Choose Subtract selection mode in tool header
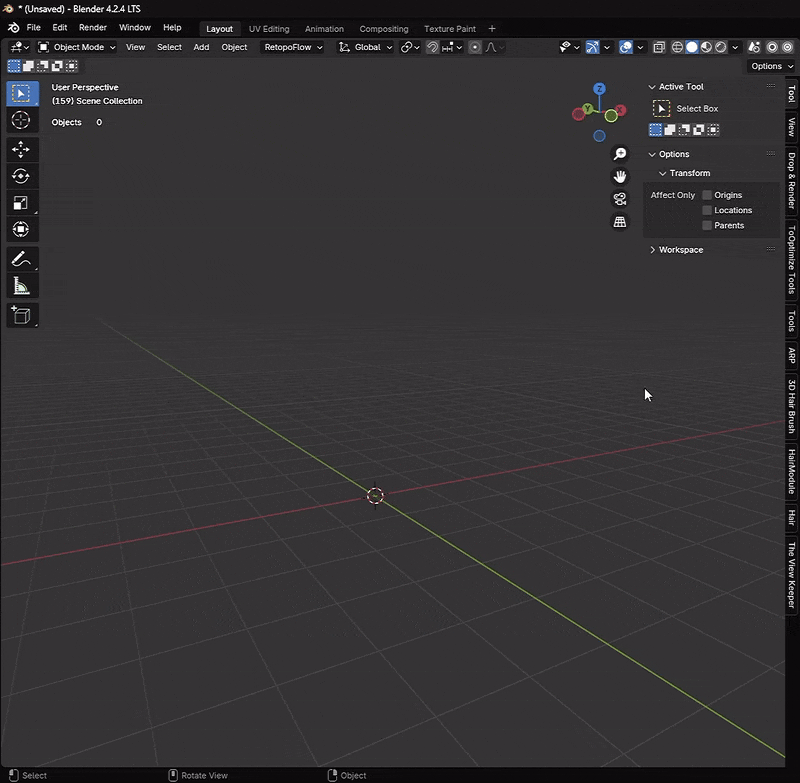800x783 pixels. 43,66
